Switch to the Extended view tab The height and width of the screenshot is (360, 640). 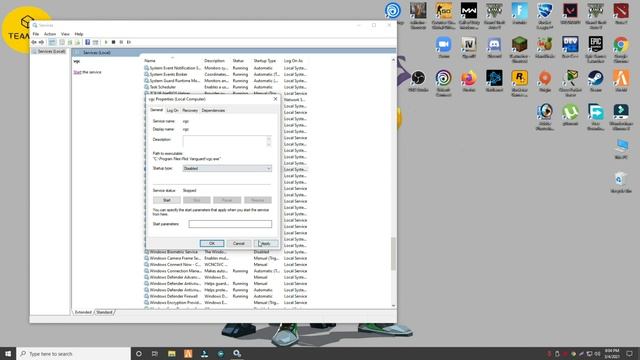[x=83, y=312]
